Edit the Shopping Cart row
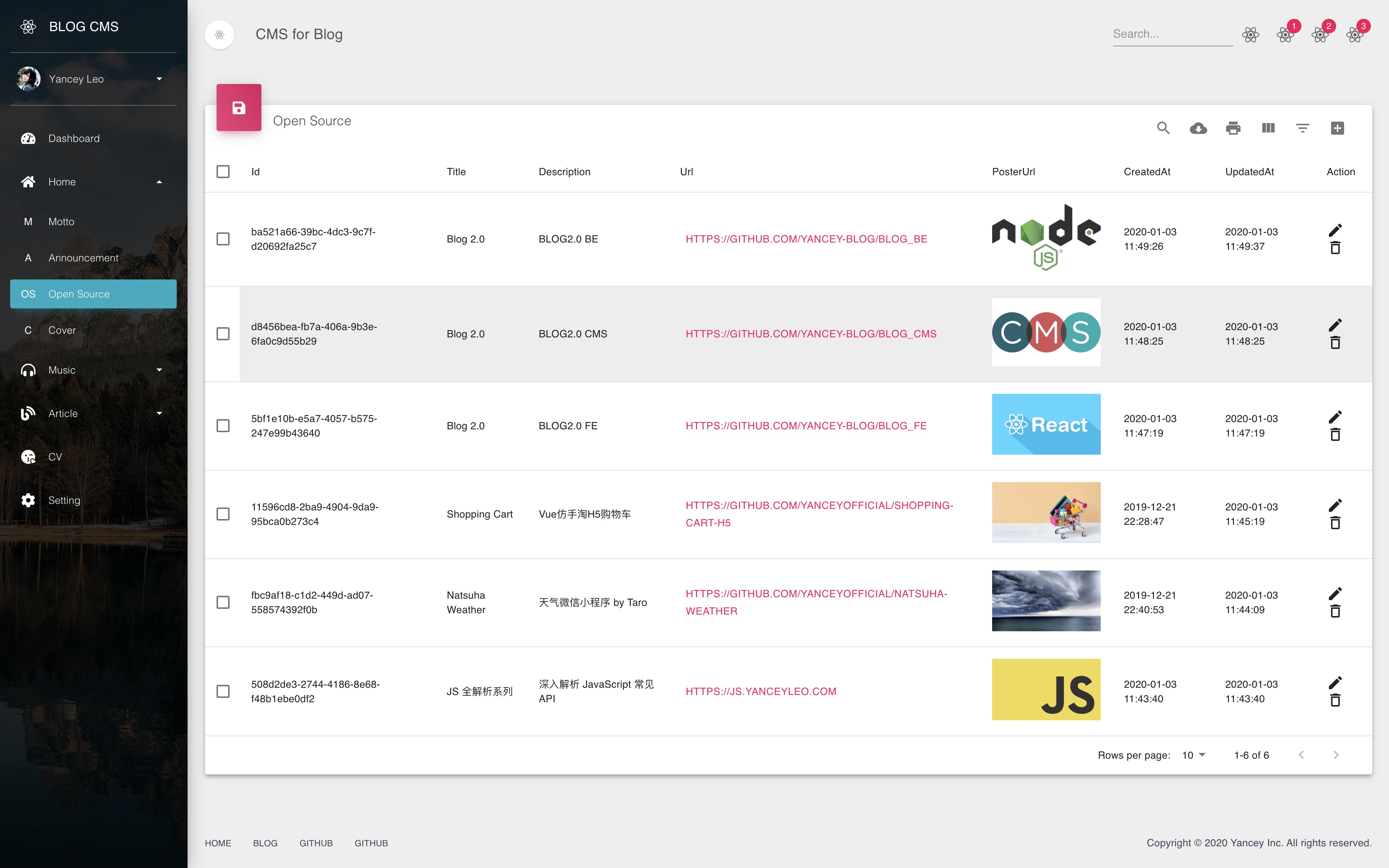The width and height of the screenshot is (1389, 868). click(1335, 505)
